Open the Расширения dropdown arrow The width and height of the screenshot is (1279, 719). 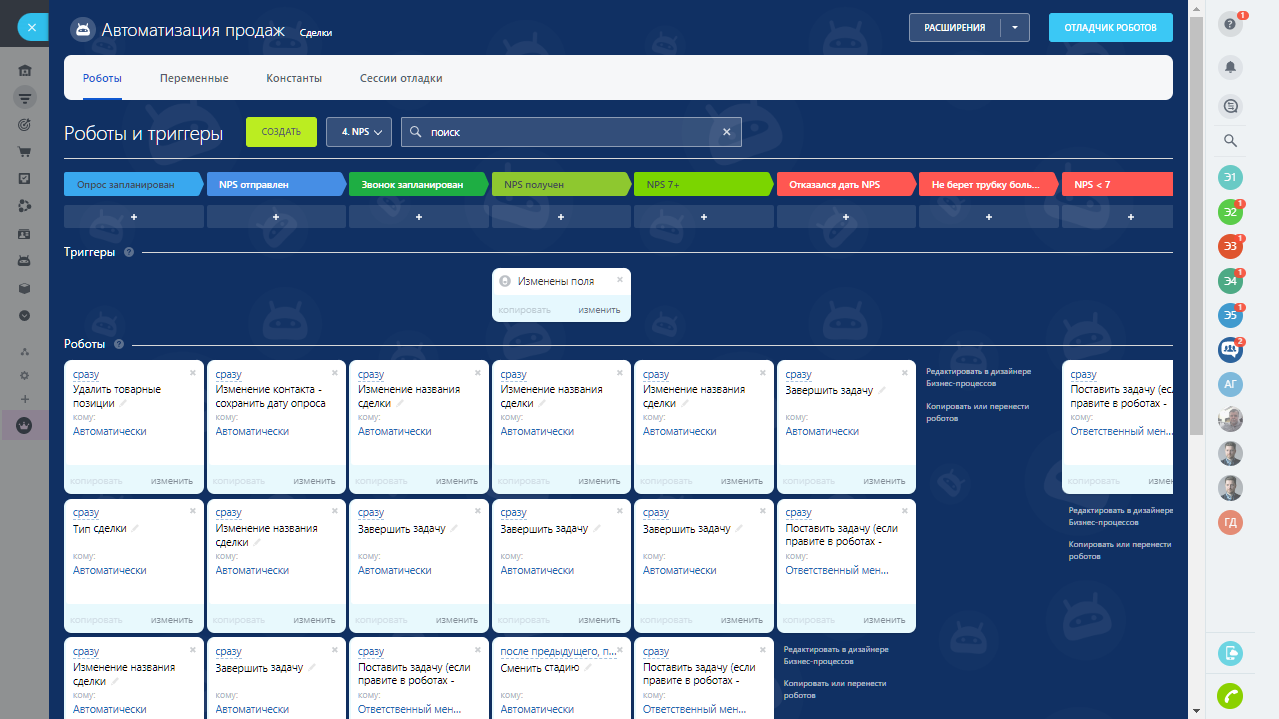click(x=1015, y=28)
